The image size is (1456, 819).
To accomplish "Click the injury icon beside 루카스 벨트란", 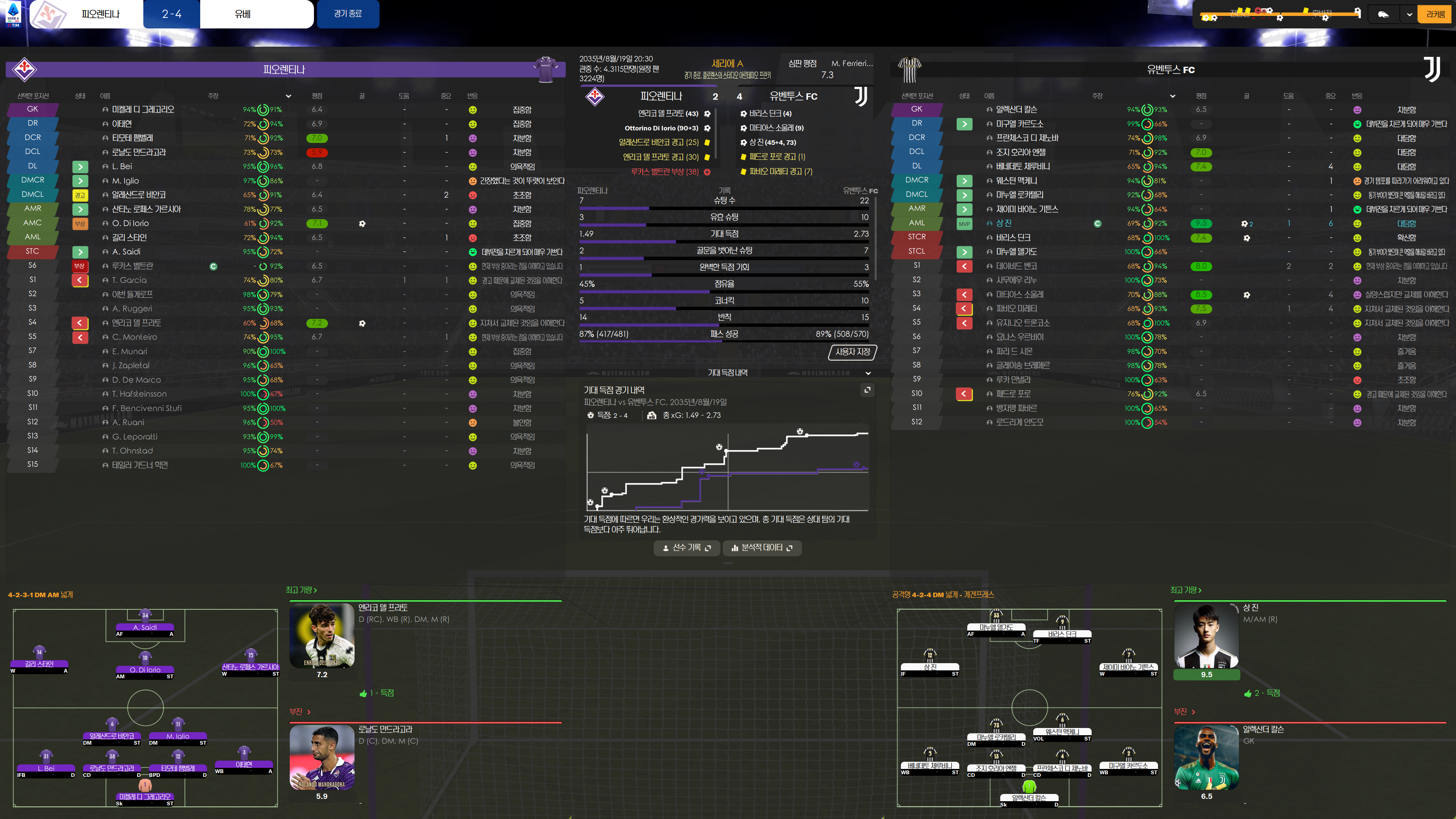I will [x=80, y=266].
